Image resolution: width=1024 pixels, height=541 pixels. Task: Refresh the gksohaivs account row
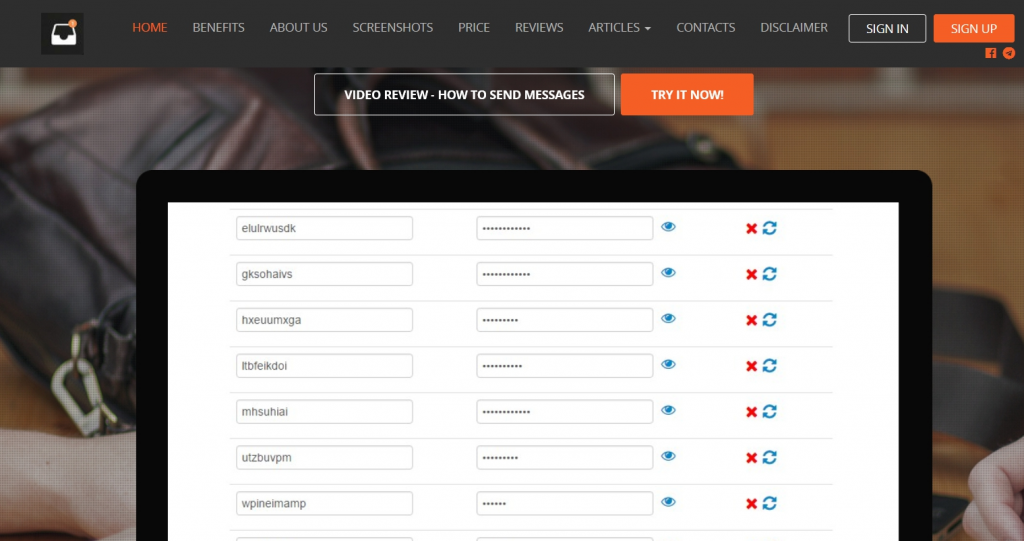(769, 274)
